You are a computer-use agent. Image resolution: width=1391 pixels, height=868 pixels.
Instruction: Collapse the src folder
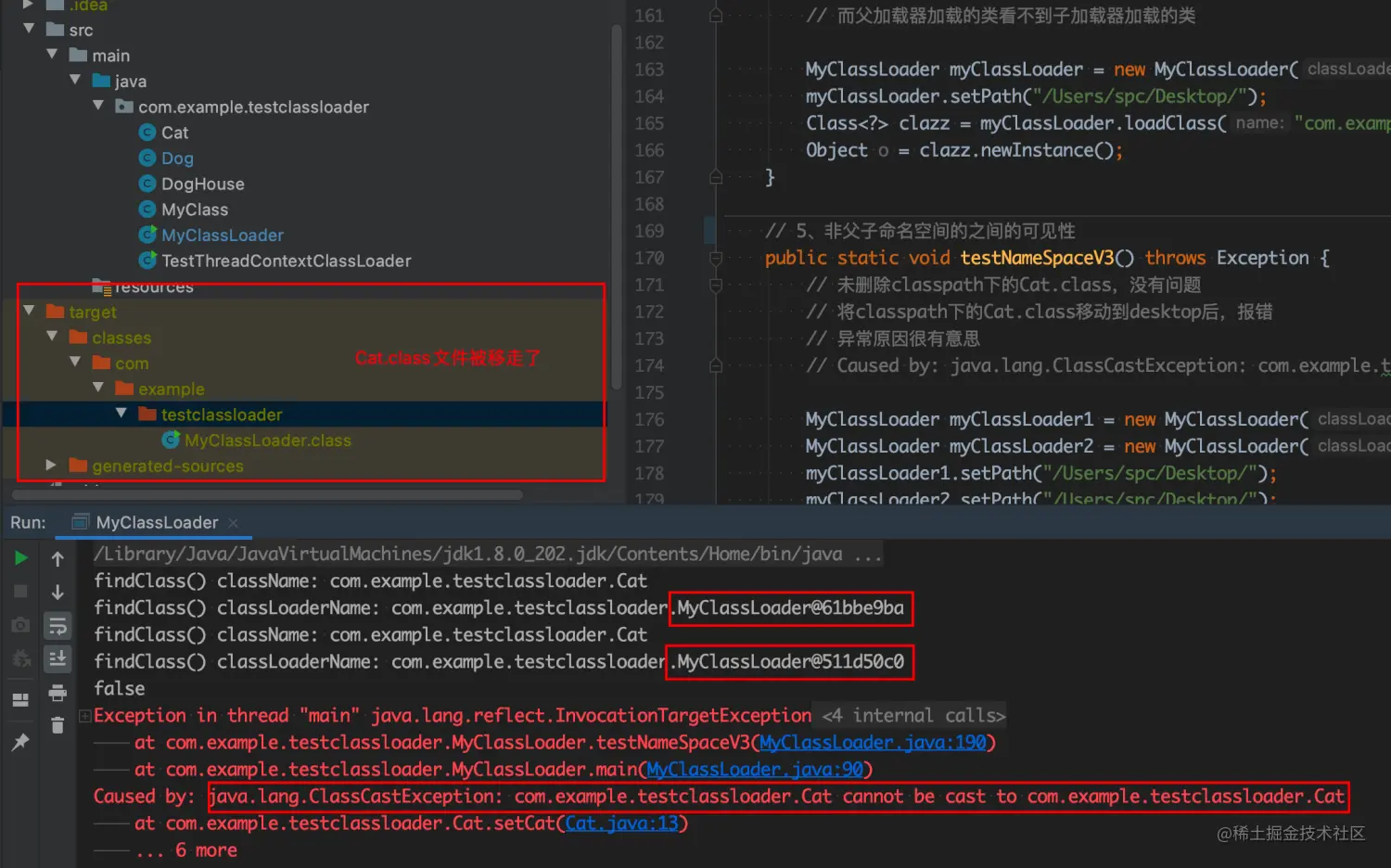[x=30, y=29]
